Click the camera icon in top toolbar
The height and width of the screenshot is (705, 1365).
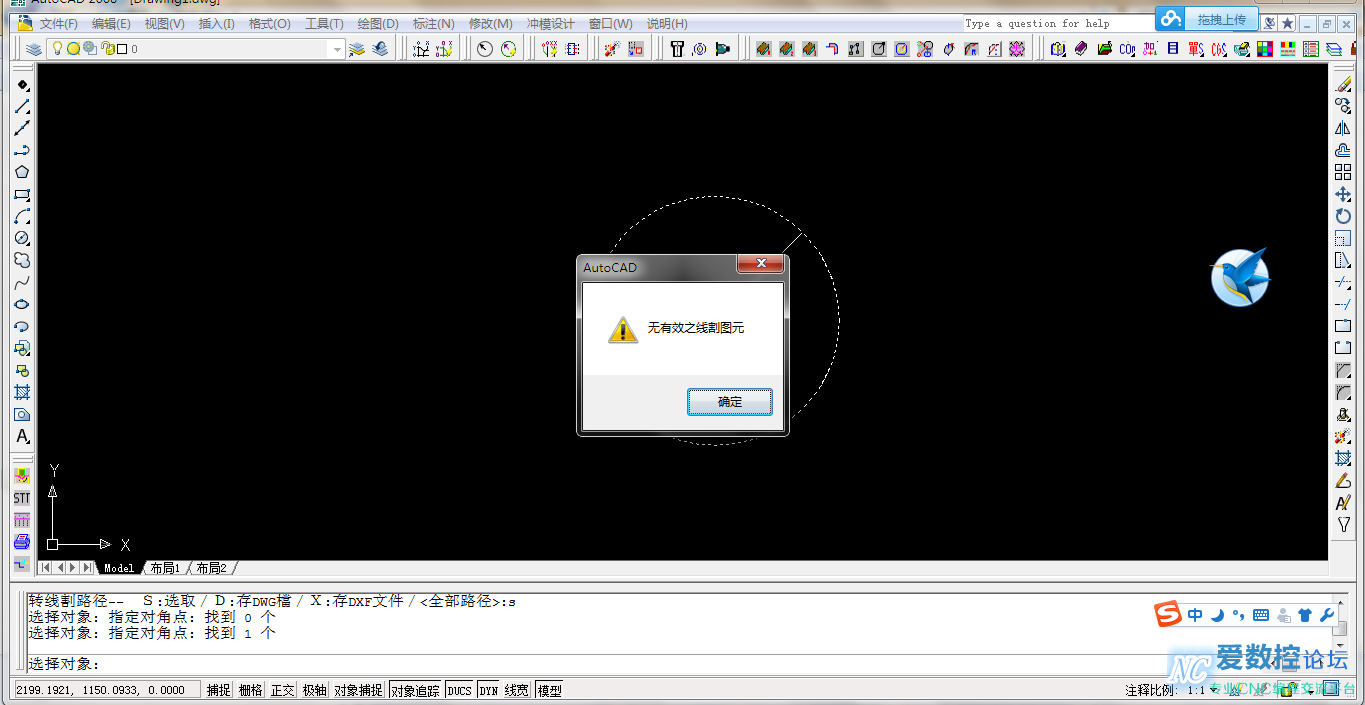[x=722, y=49]
